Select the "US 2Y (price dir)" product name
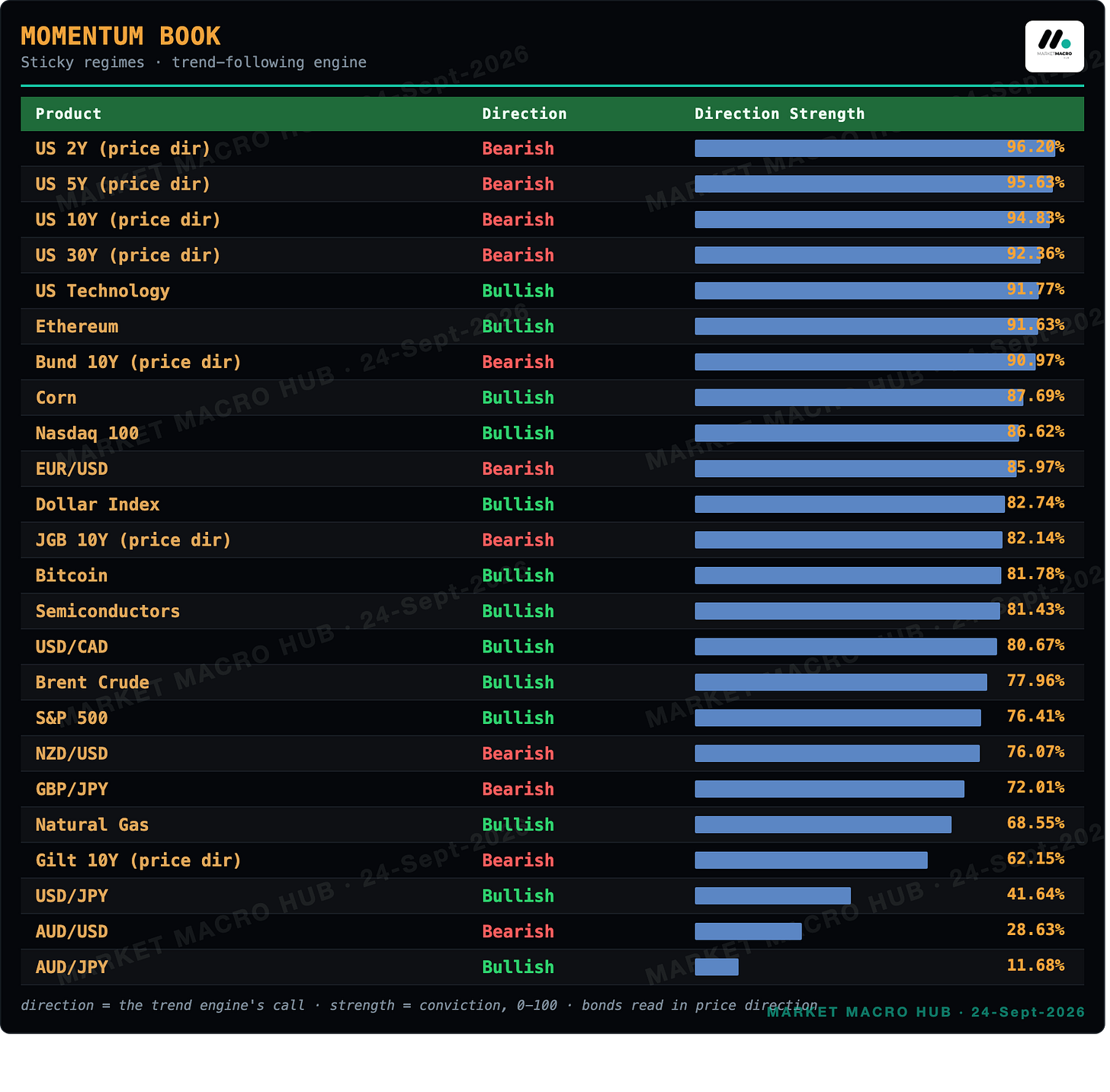 (x=123, y=149)
